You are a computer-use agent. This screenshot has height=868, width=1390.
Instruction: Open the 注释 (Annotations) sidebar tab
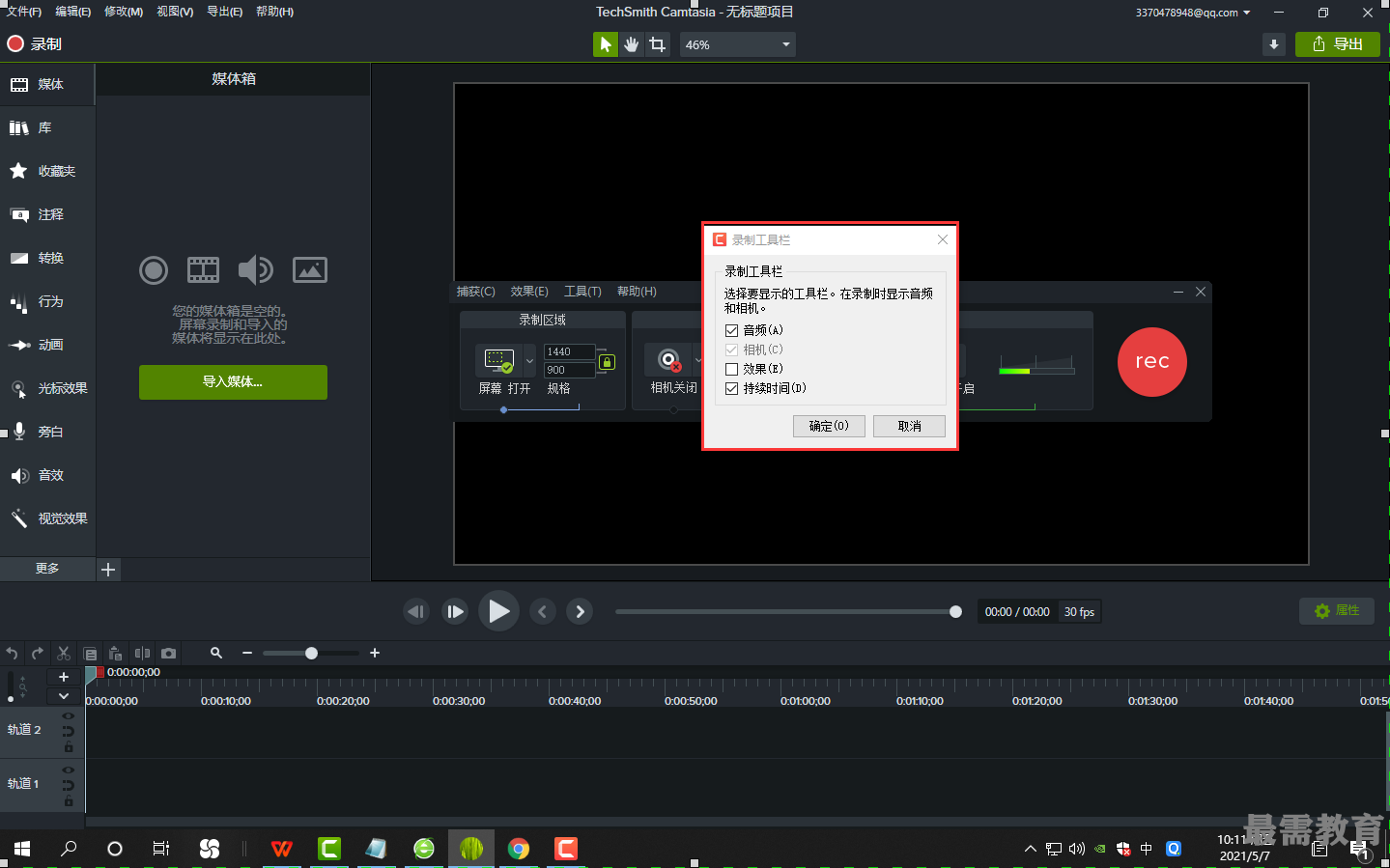tap(47, 214)
